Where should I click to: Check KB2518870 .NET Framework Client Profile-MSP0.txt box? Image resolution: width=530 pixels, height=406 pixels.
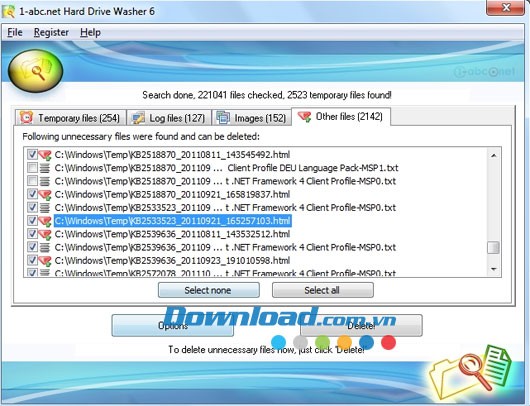coord(32,181)
